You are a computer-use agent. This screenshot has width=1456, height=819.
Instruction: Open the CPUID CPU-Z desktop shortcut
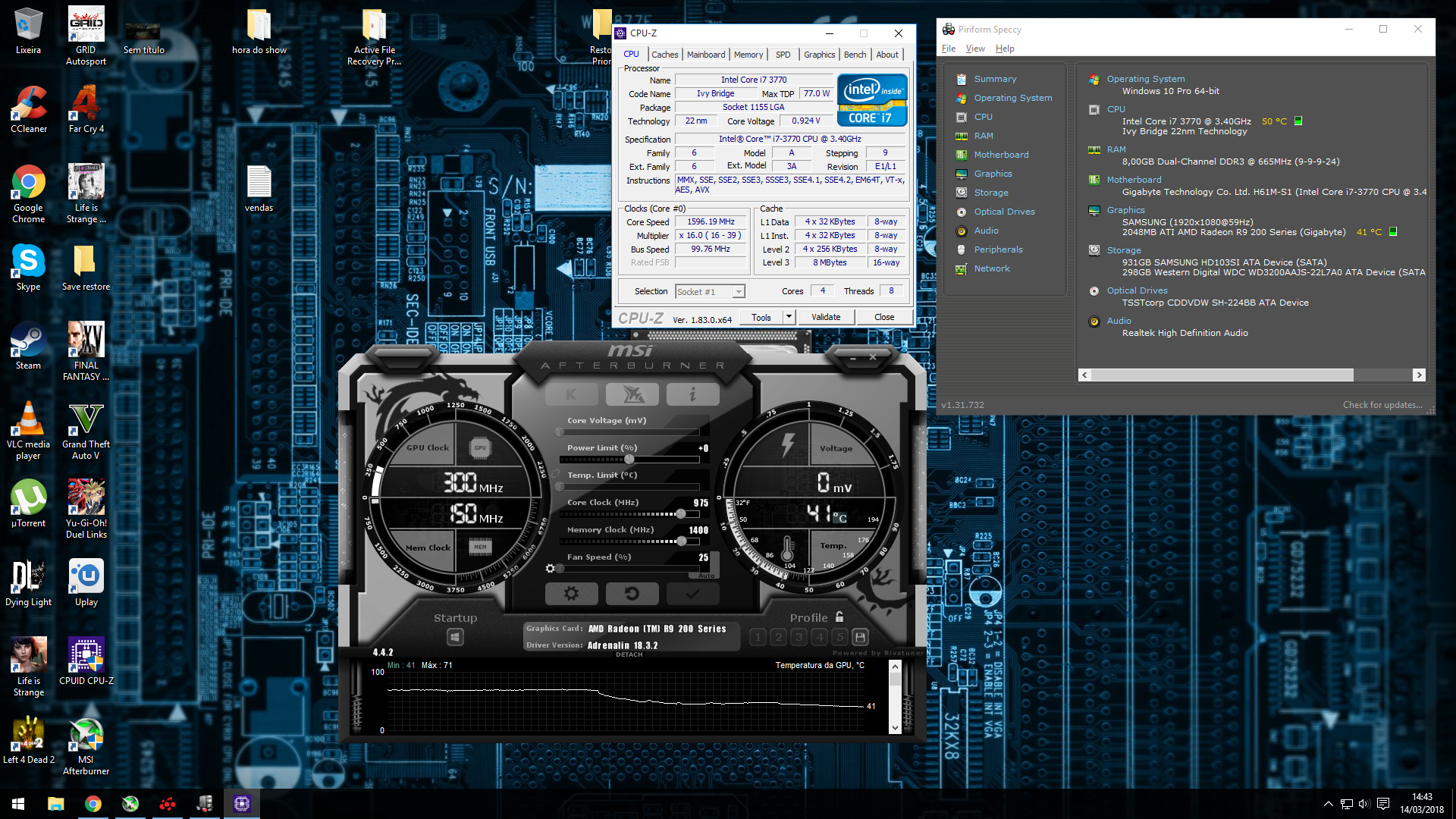pyautogui.click(x=86, y=661)
